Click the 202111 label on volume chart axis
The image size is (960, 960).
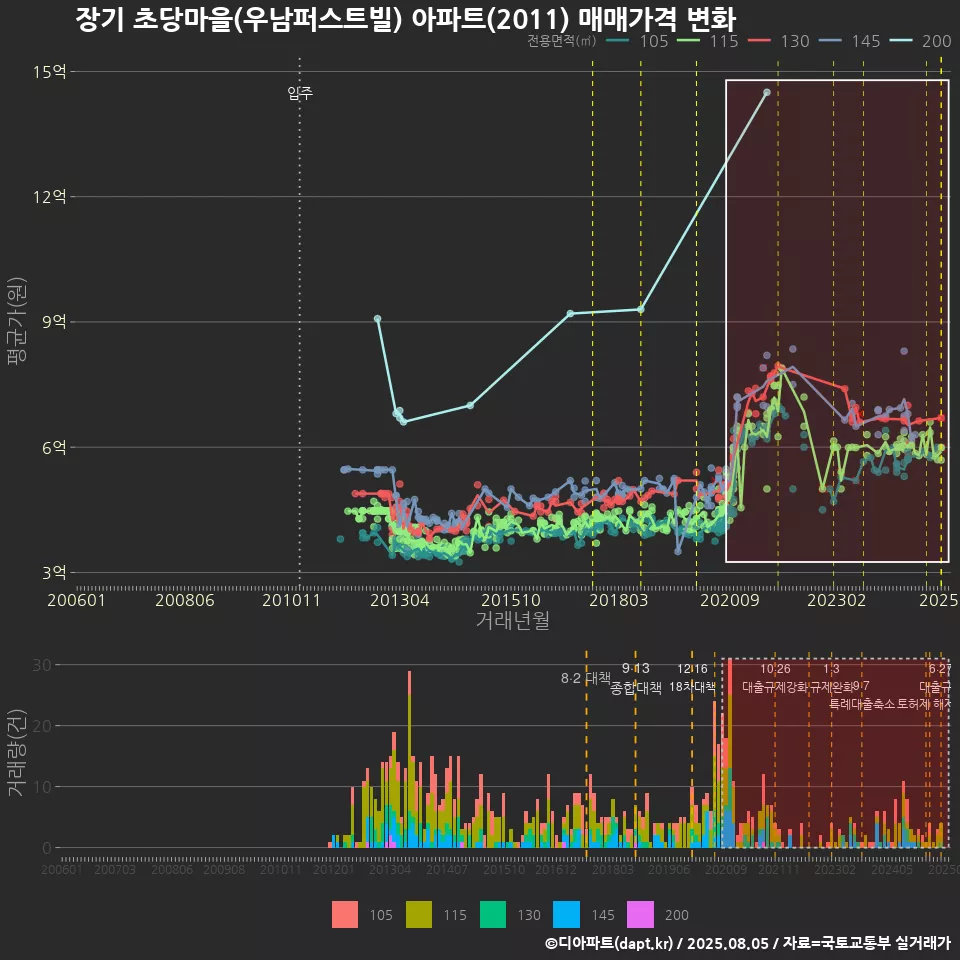pos(779,869)
